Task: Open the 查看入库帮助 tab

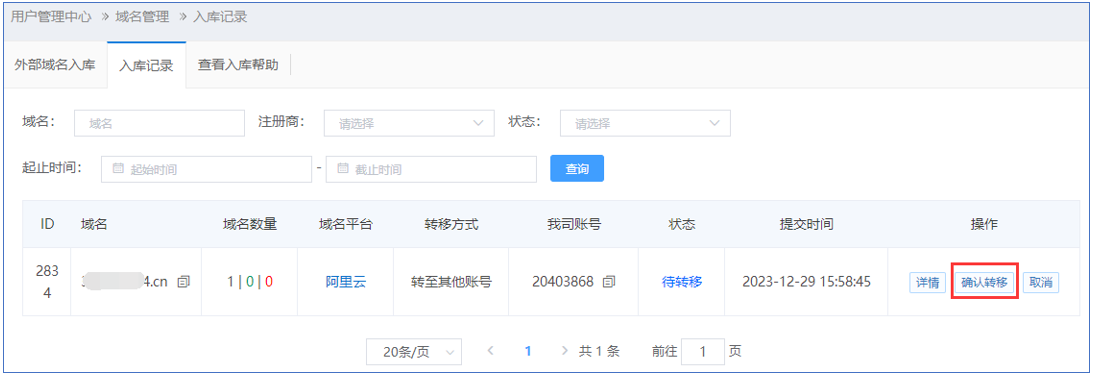Action: tap(238, 66)
